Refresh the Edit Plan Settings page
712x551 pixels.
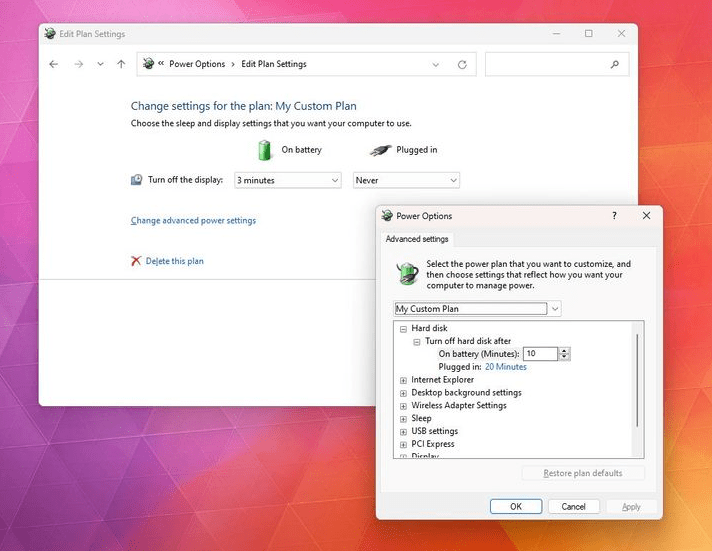coord(462,65)
